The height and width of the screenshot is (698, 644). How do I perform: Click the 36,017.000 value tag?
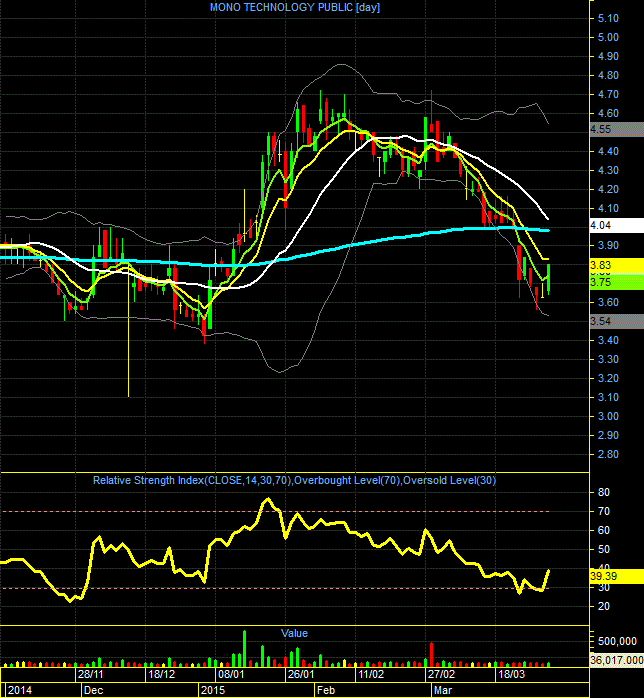click(x=616, y=660)
